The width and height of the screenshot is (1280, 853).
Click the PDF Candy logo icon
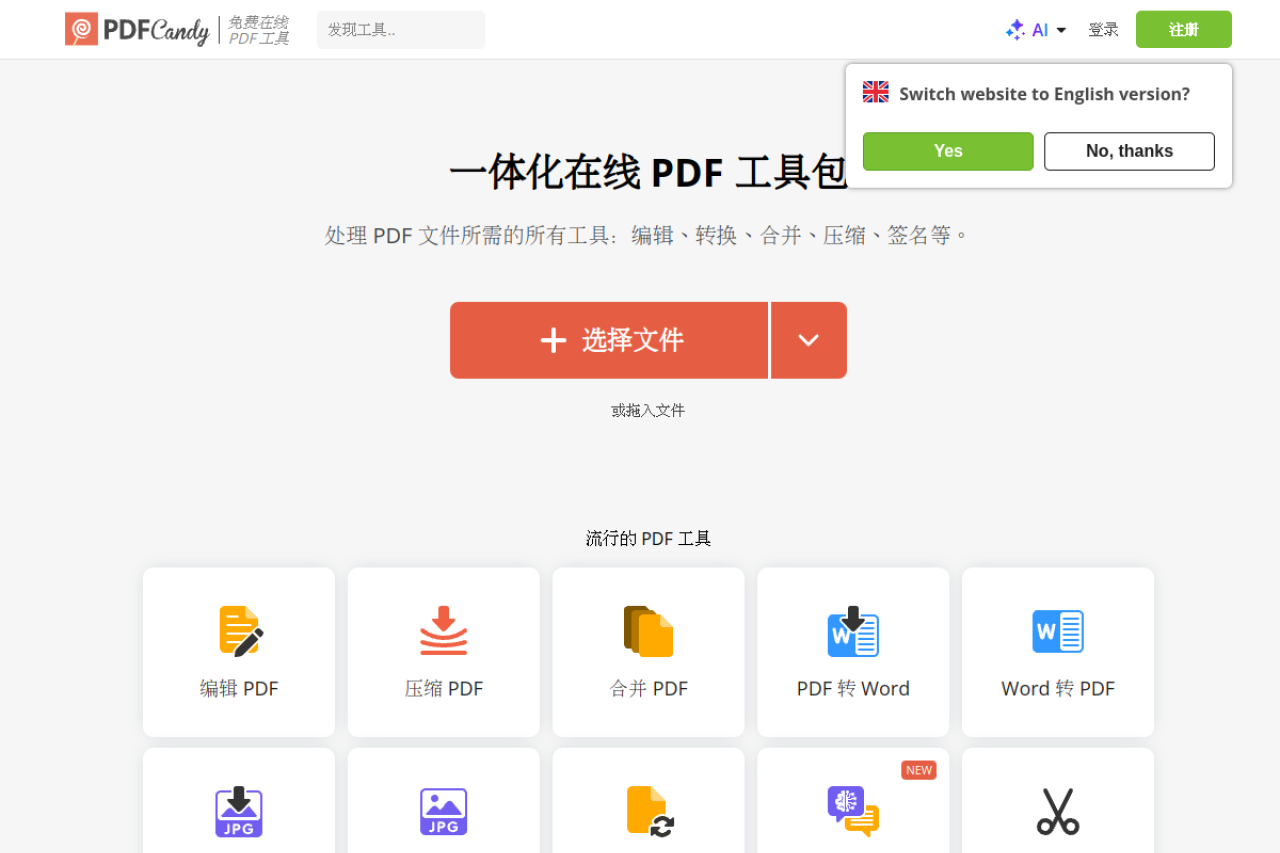pos(81,29)
